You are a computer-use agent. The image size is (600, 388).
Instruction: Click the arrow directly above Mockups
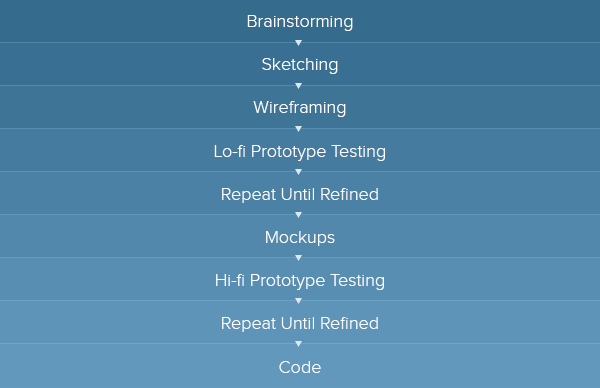pyautogui.click(x=298, y=215)
